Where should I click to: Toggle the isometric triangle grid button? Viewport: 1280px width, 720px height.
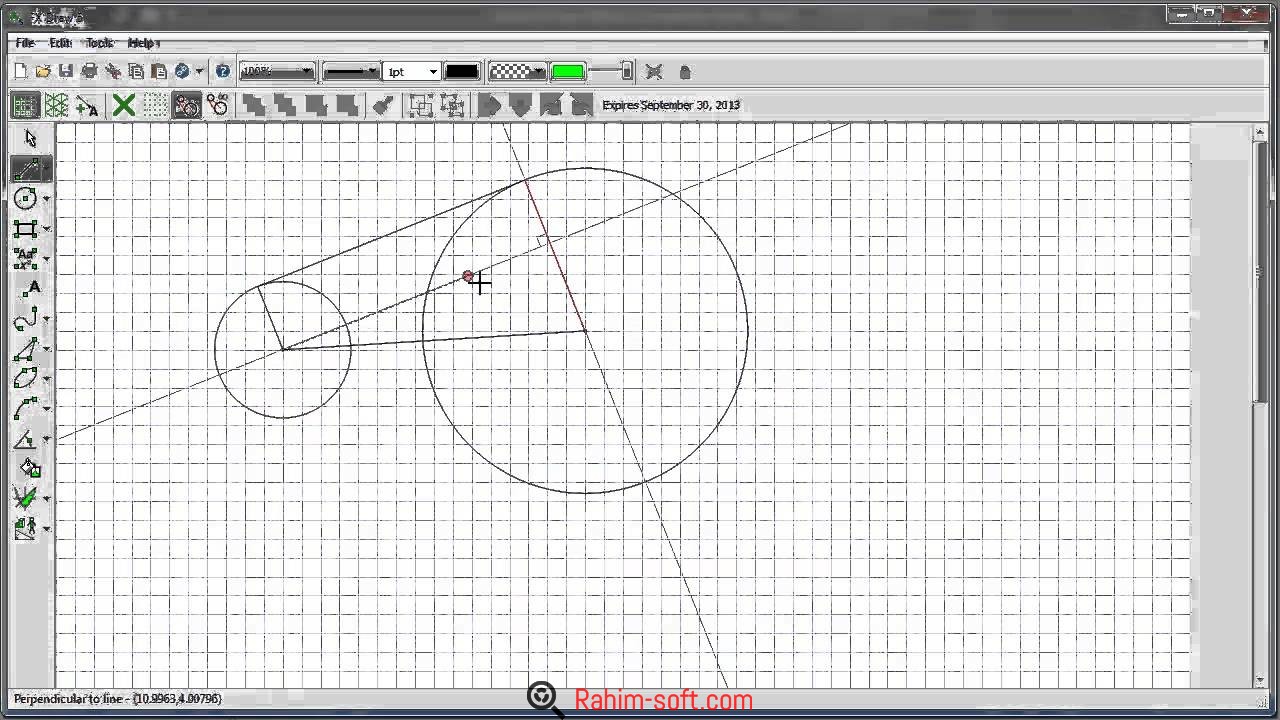coord(57,105)
